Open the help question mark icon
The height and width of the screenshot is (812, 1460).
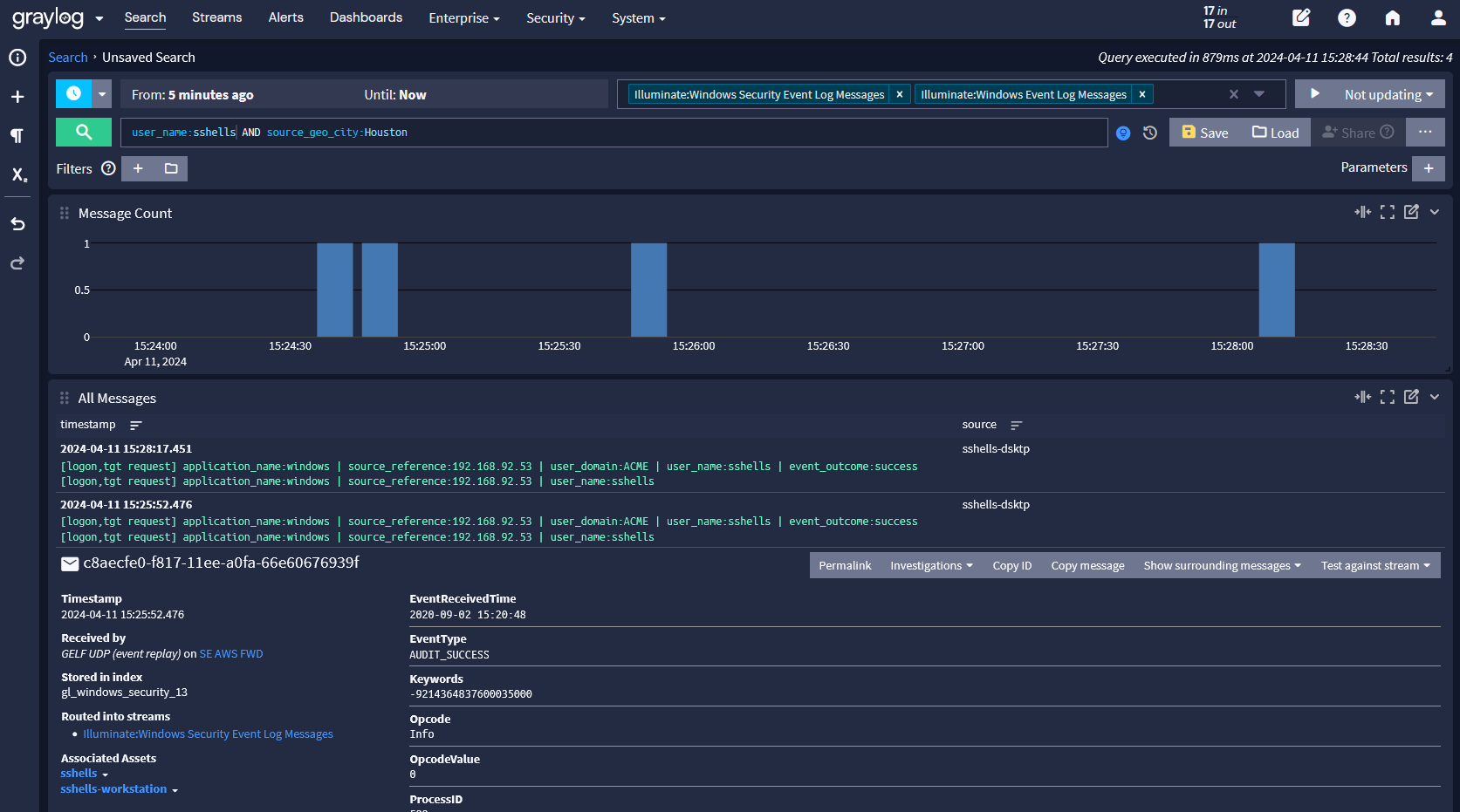click(x=1347, y=18)
